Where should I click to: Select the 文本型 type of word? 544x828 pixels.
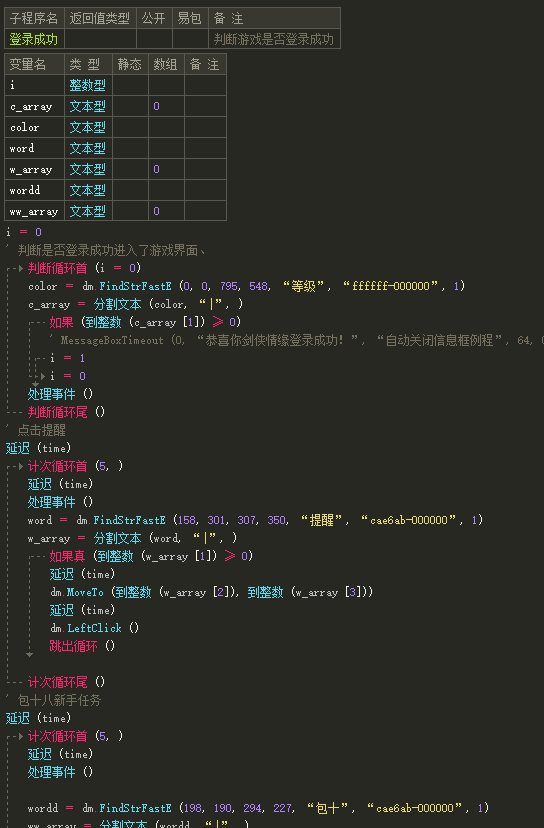point(88,148)
